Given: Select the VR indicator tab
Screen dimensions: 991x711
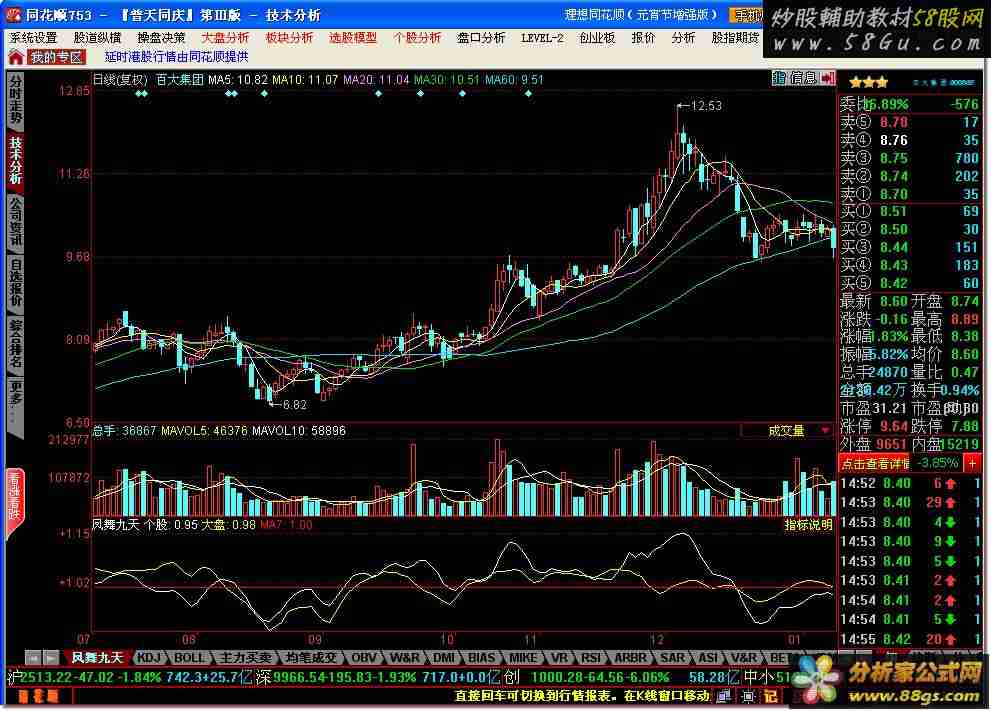Looking at the screenshot, I should click(x=559, y=657).
